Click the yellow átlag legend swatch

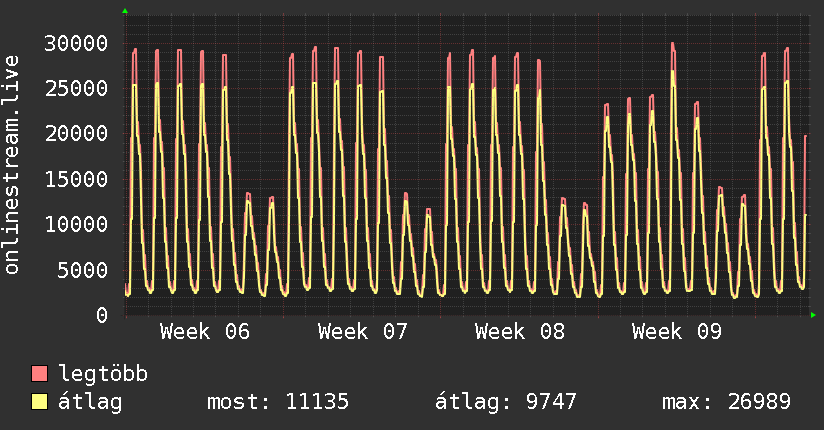(x=40, y=402)
